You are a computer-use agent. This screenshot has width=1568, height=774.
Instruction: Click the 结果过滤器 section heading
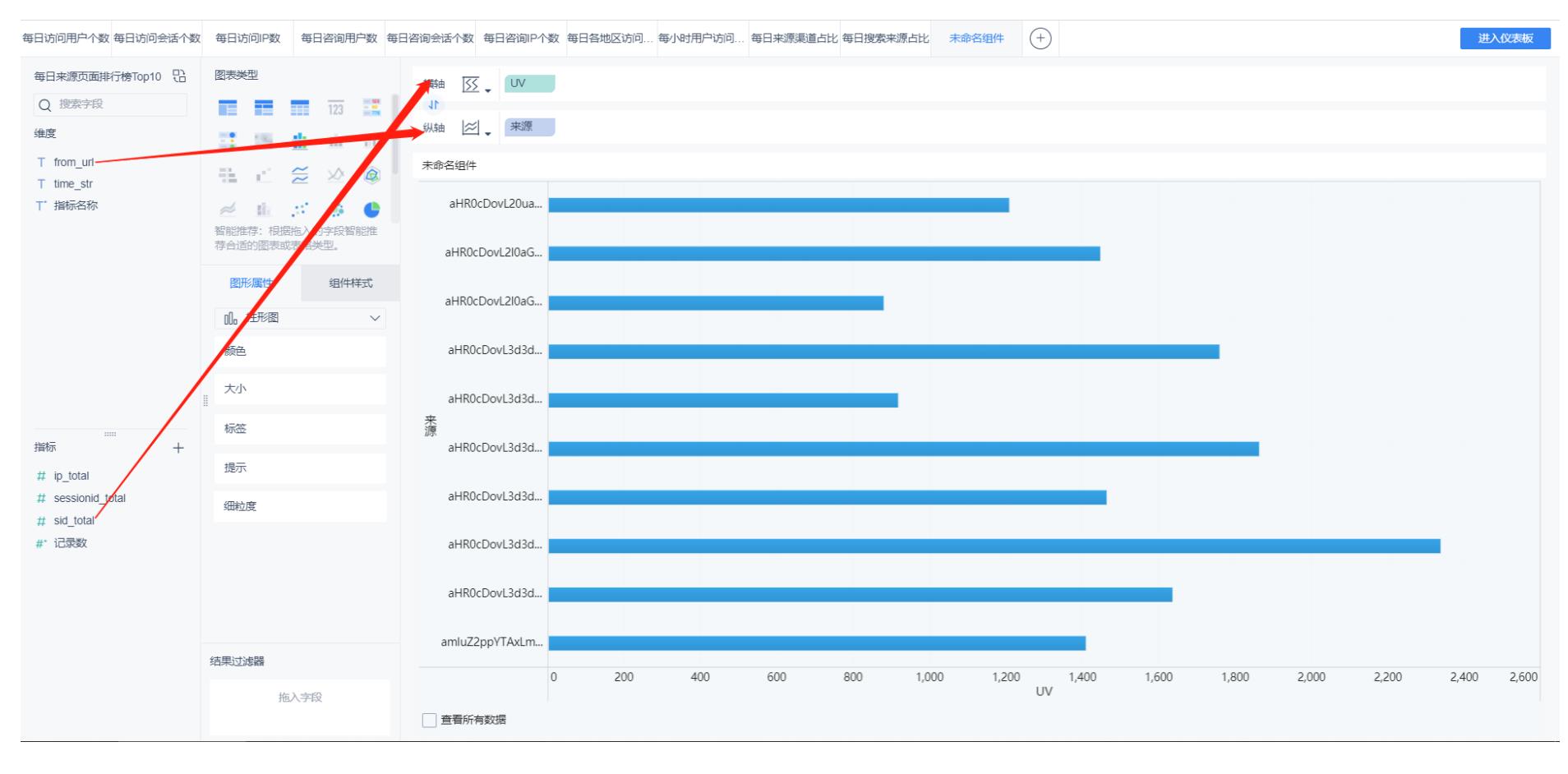(x=237, y=661)
